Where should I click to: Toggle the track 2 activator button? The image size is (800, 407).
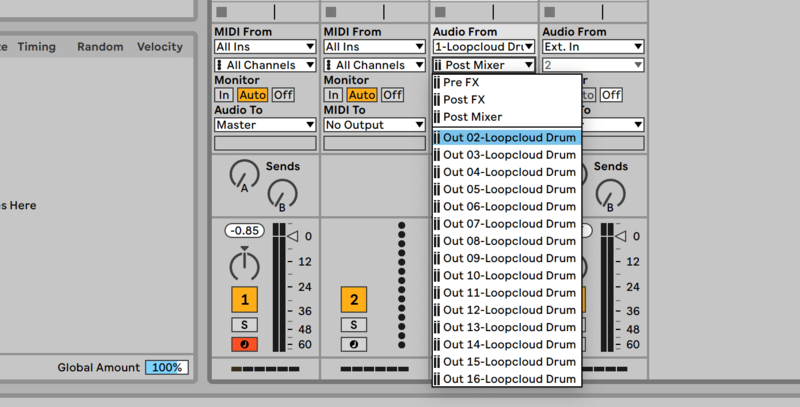(353, 298)
